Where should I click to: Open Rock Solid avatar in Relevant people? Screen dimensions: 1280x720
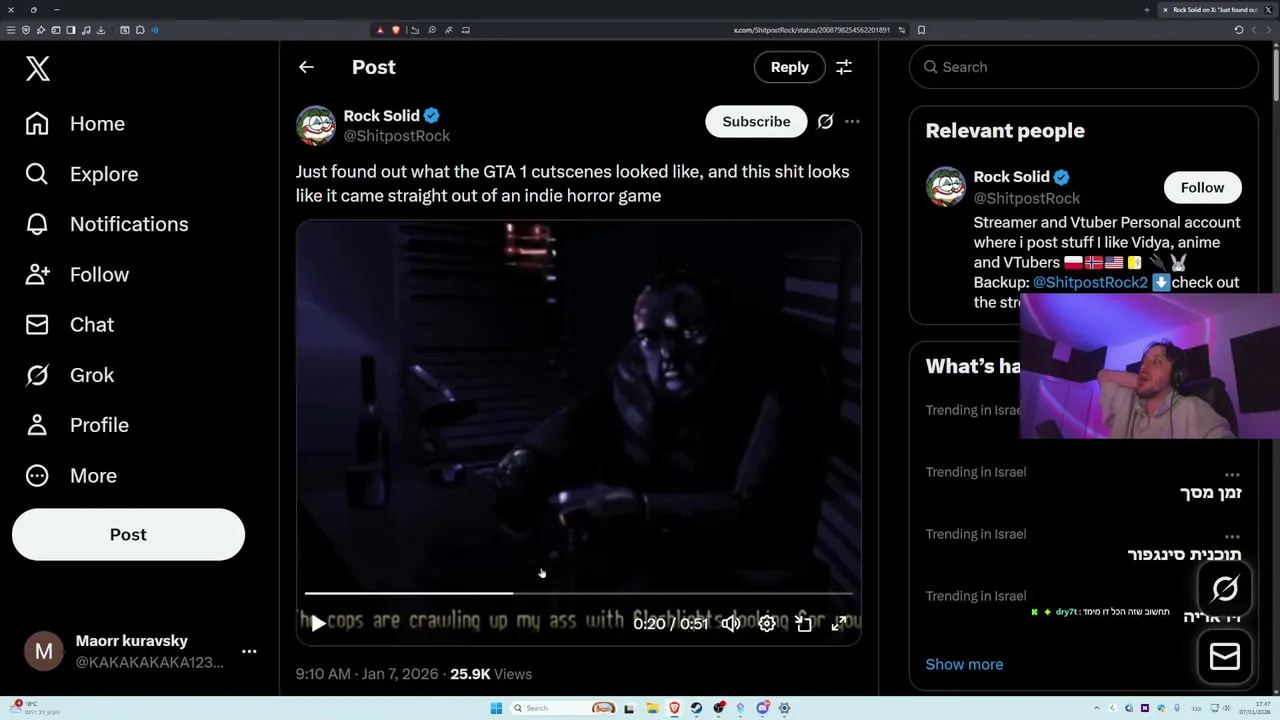pos(945,187)
